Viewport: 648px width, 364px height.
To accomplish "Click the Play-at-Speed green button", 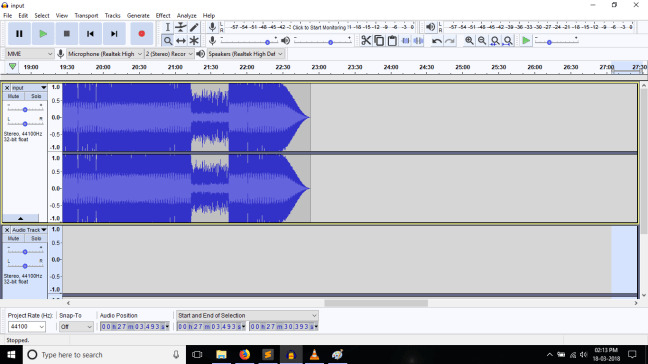I will 526,40.
